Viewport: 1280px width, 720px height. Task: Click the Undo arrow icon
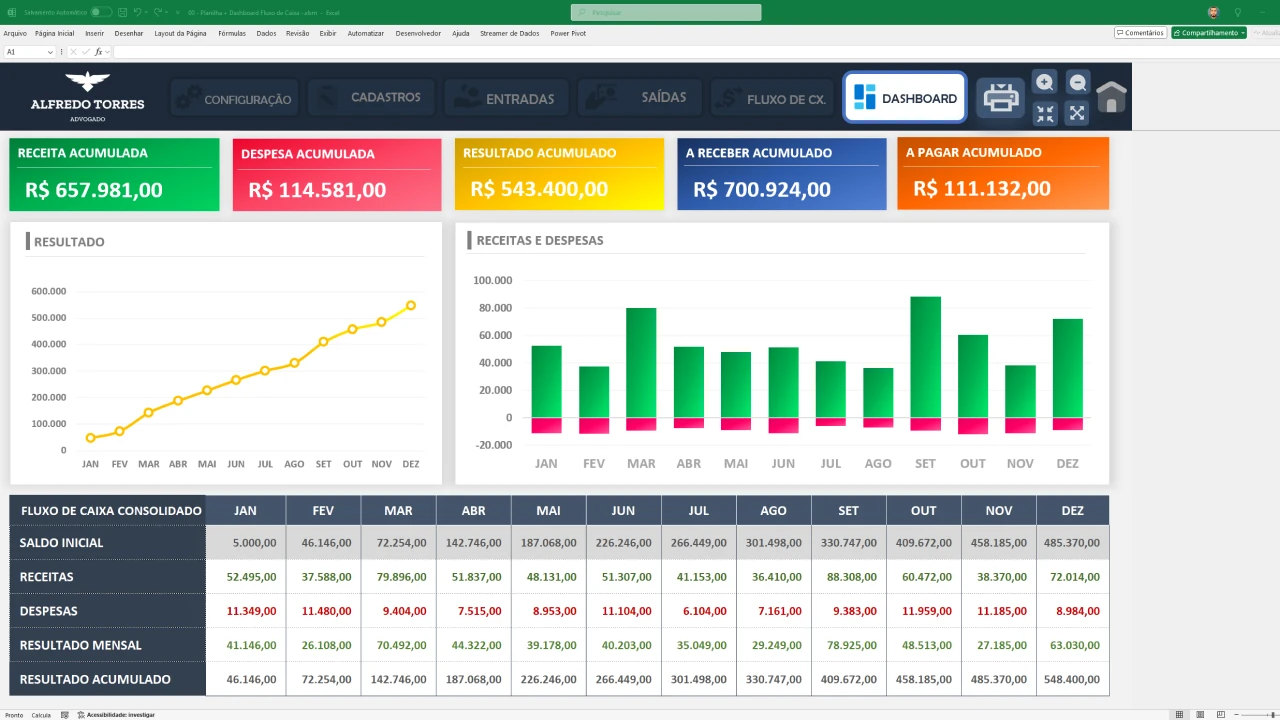(x=137, y=13)
